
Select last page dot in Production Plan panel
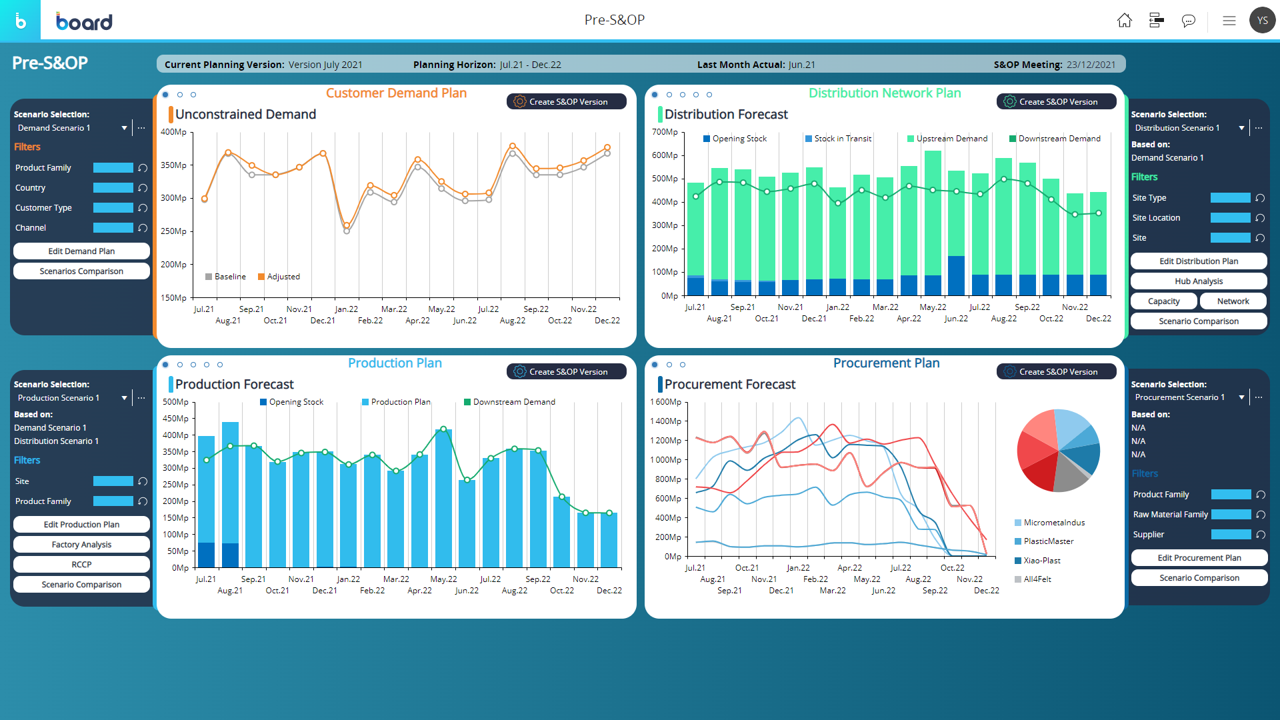220,365
